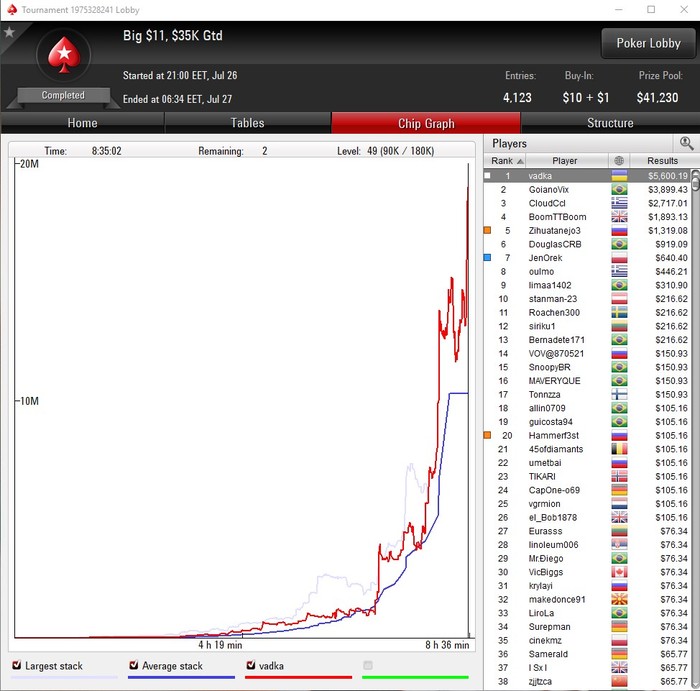
Task: Click Roachen300's Sweden flag icon
Action: [619, 312]
